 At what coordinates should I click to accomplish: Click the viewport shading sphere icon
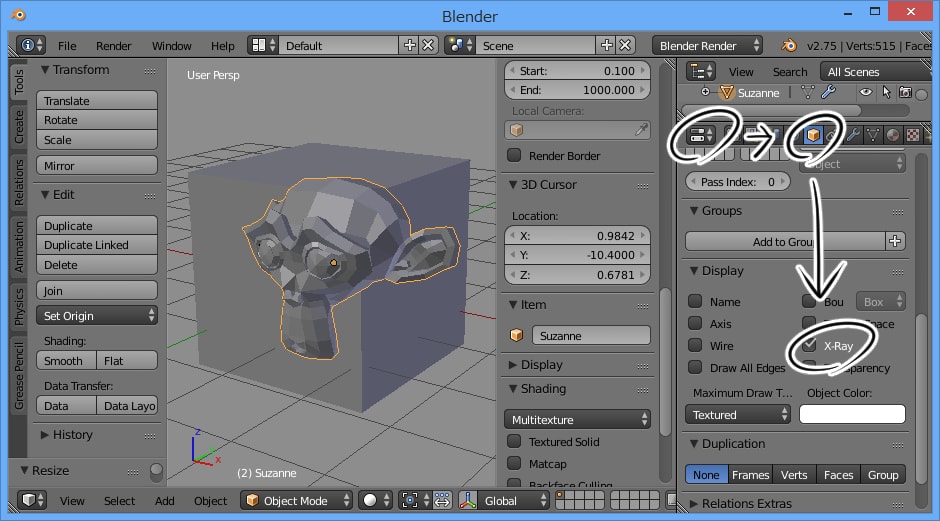pos(375,500)
